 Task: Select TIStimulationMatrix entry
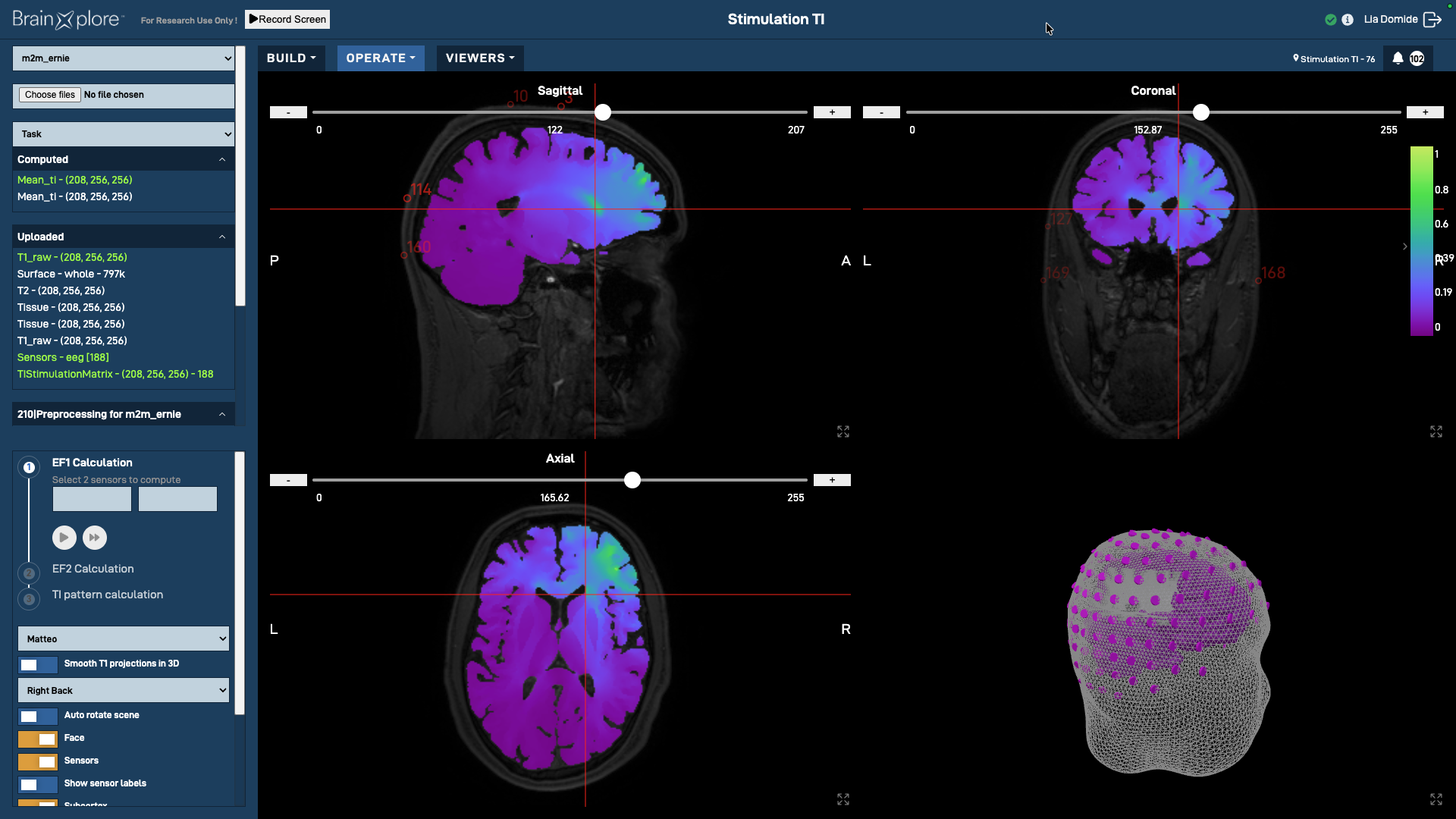(115, 374)
